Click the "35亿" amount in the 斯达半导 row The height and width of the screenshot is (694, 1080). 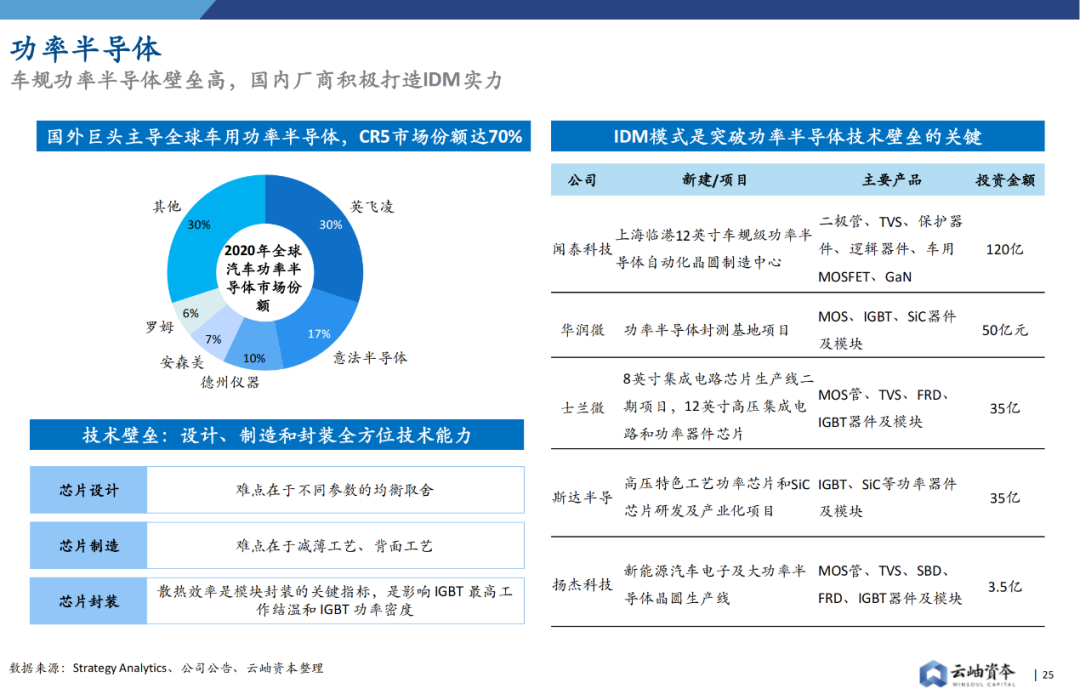tap(1004, 498)
